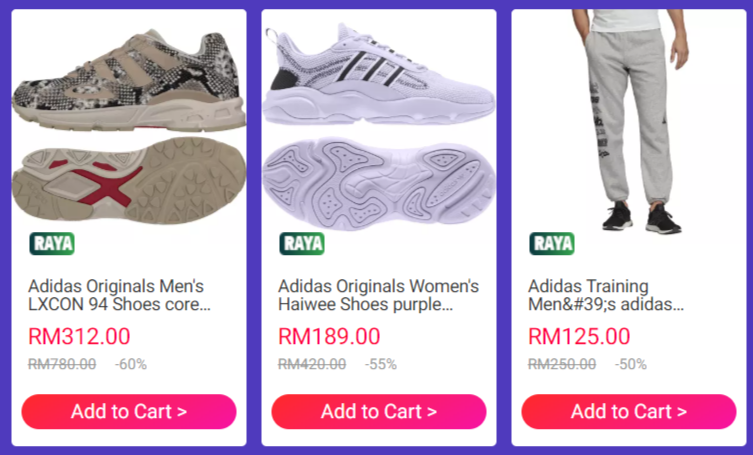Add the Adidas Training pants to cart
Screen dimensions: 753x455
tap(629, 411)
